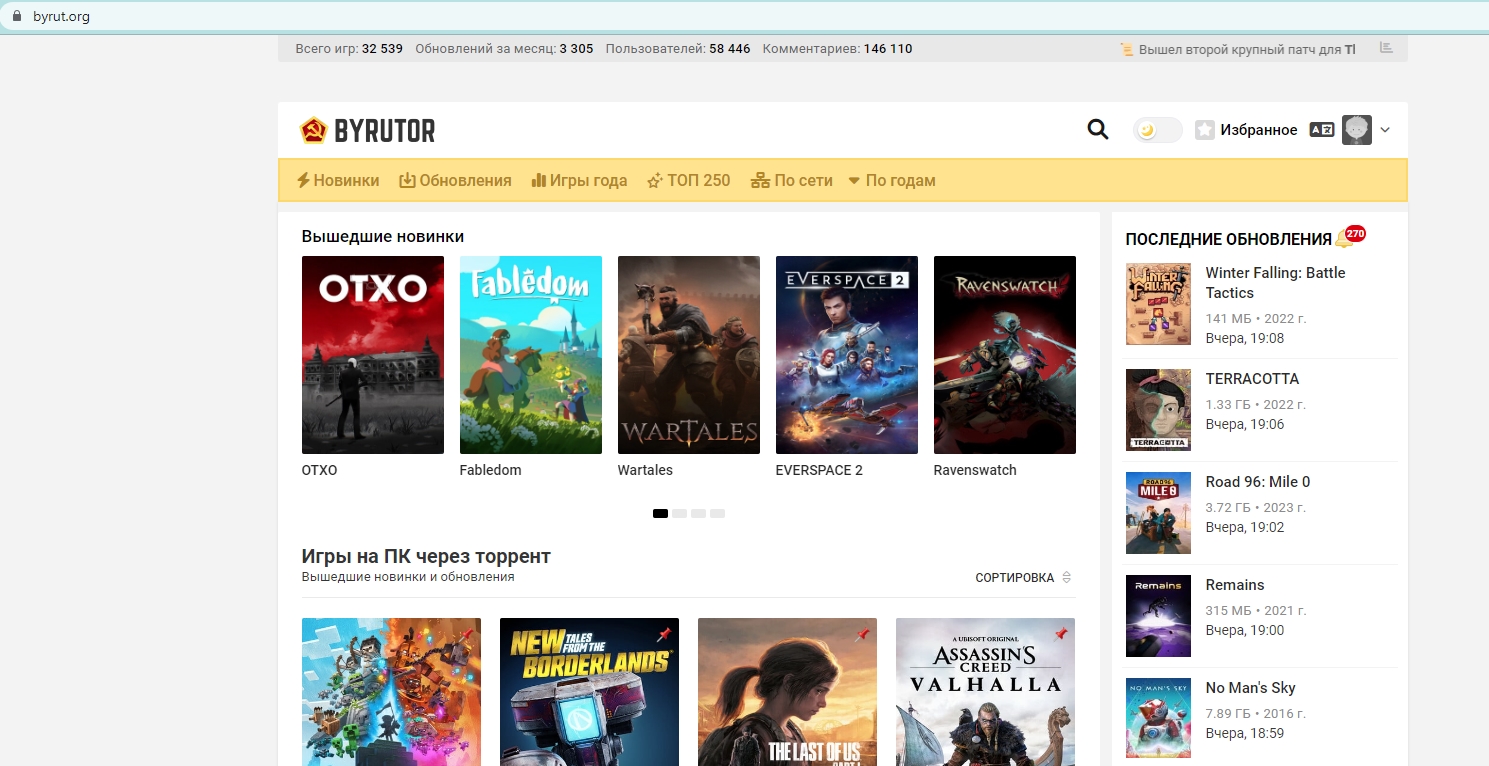Go to Обновления section
1489x766 pixels.
pos(455,181)
